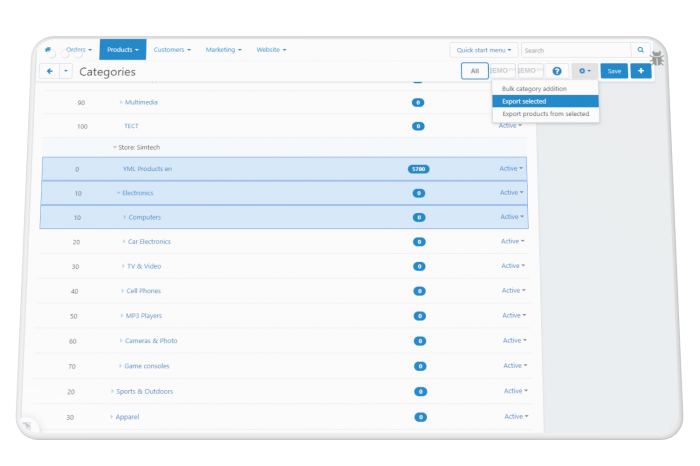Open the Customers menu

coord(172,50)
